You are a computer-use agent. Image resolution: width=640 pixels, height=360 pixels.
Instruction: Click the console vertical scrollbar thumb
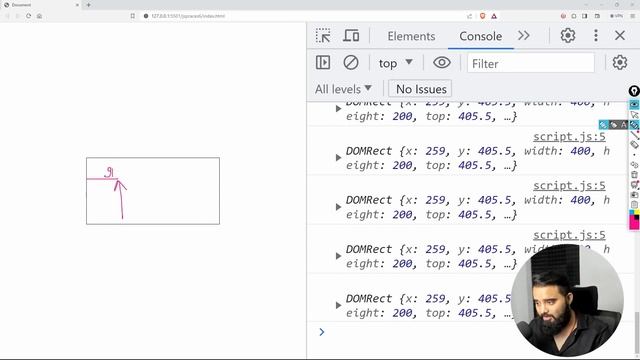636,334
